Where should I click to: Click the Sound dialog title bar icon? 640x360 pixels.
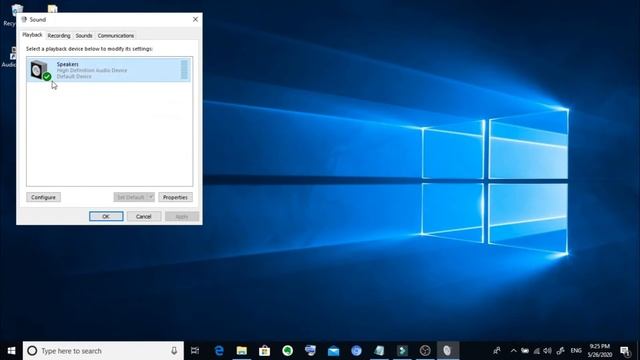click(x=24, y=19)
